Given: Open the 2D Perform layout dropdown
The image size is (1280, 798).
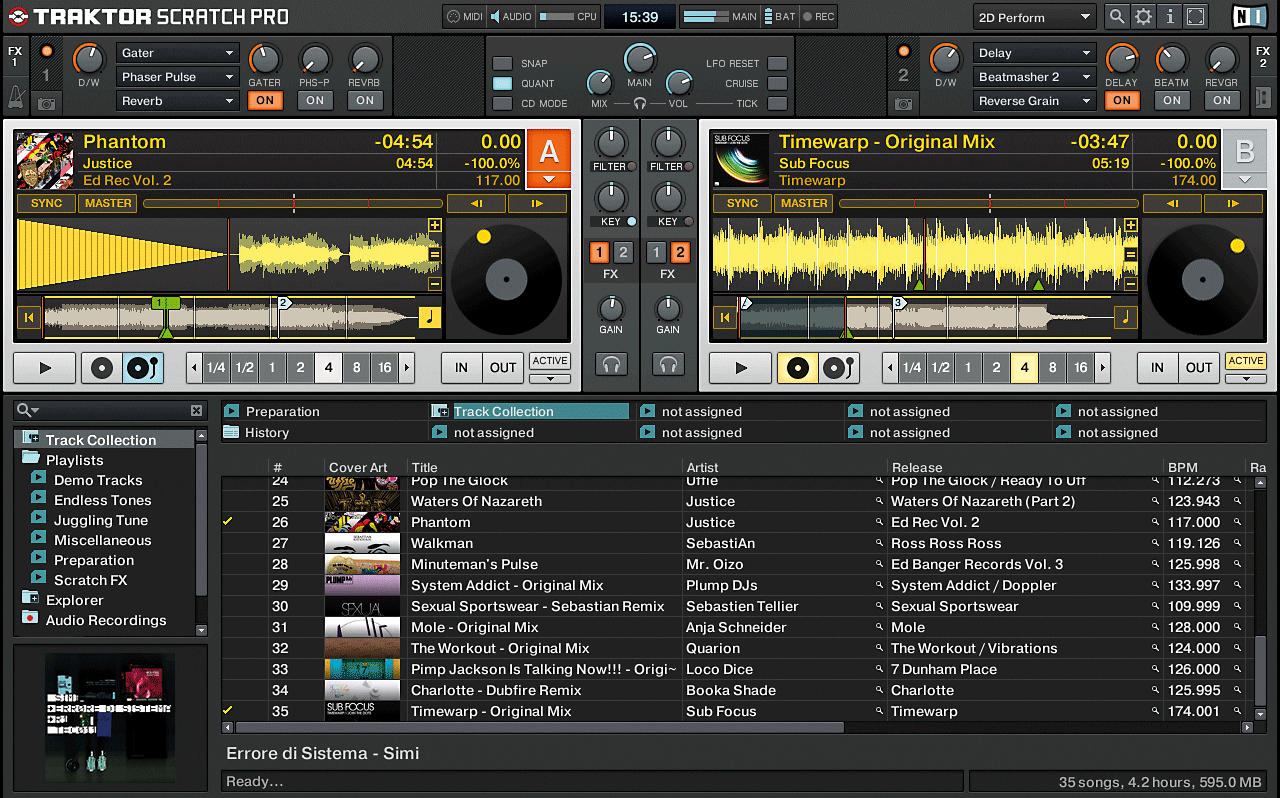Looking at the screenshot, I should click(x=1034, y=17).
